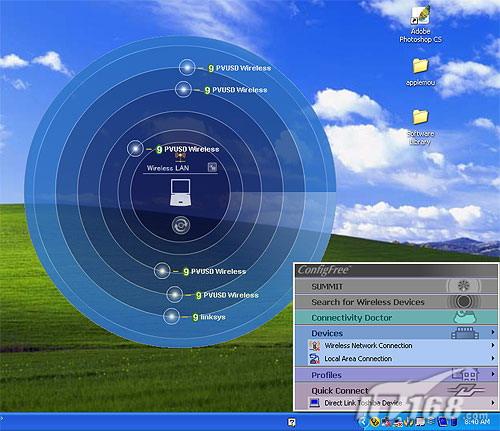
Task: Open the Profiles menu section
Action: click(396, 375)
